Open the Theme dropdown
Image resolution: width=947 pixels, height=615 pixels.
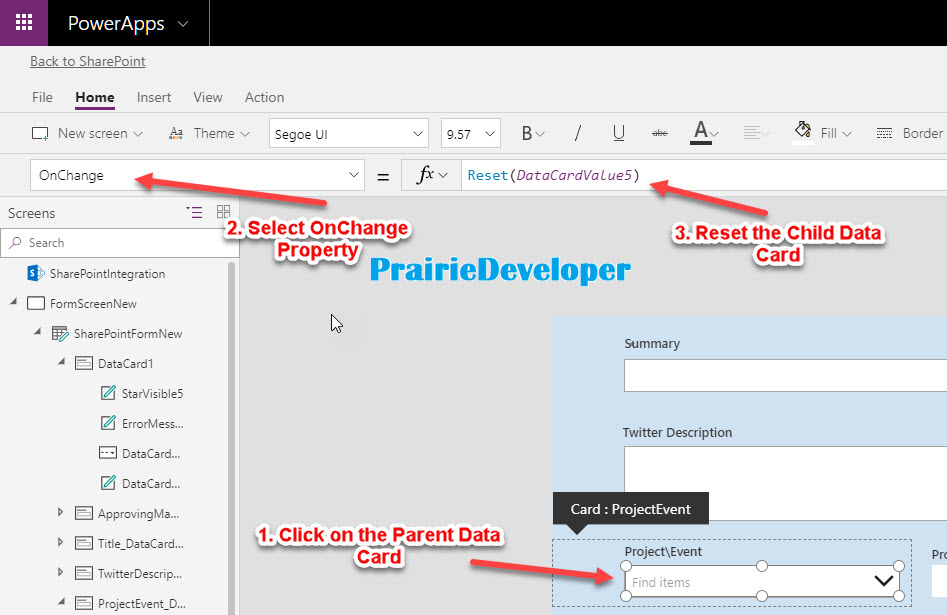click(x=209, y=134)
